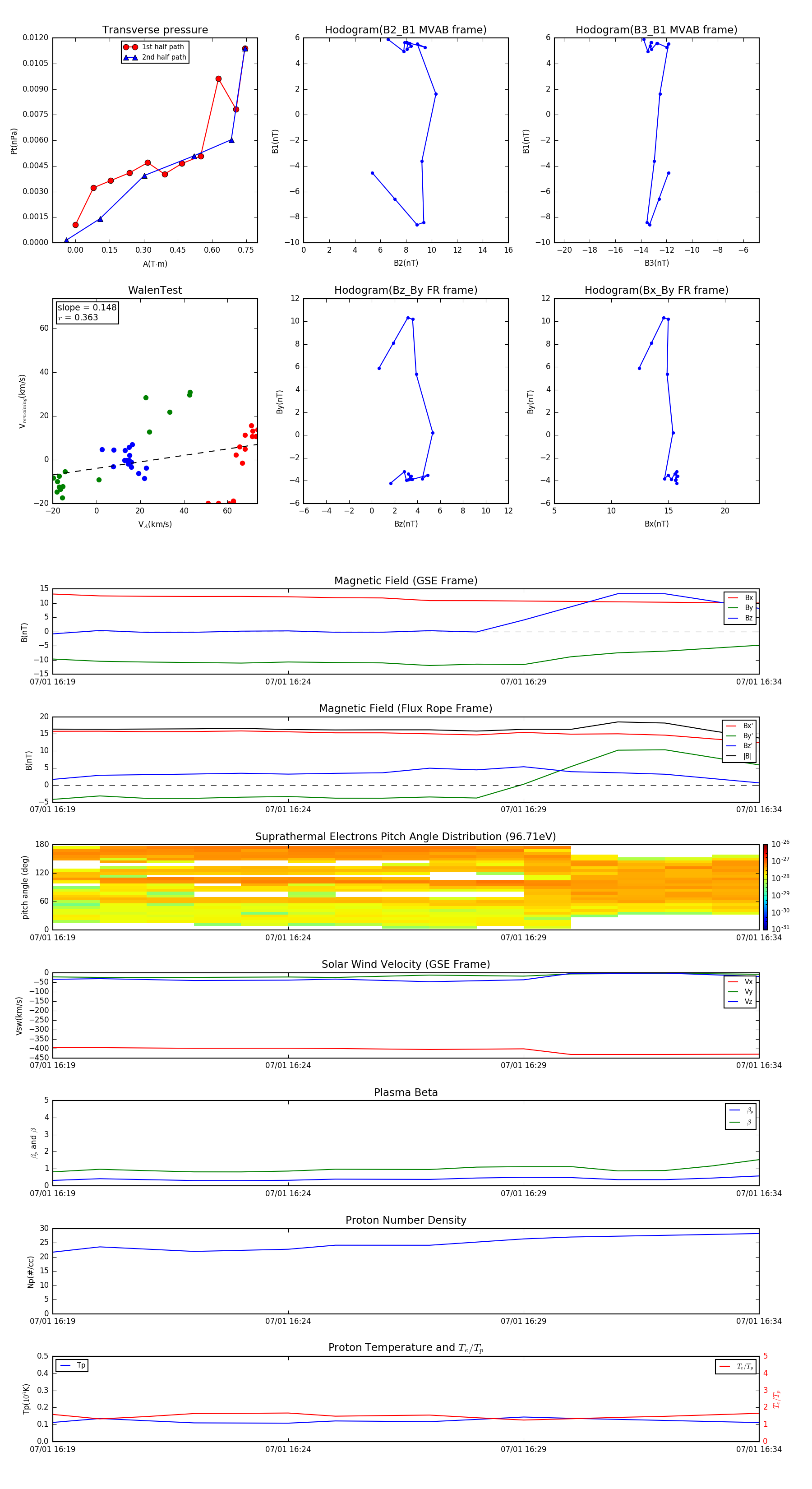This screenshot has height=1489, width=812.
Task: Click the 'Bx(nT)' x-axis label
Action: 656,524
